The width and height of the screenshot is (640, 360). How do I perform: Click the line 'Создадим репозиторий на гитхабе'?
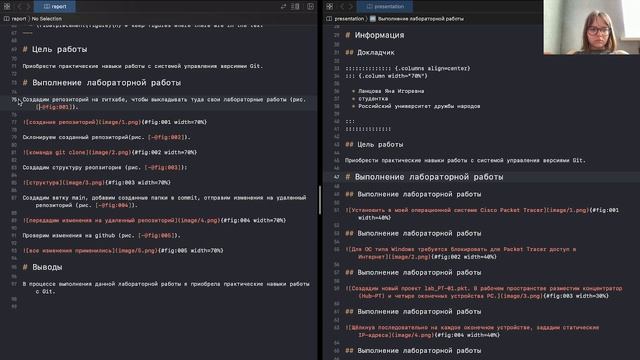click(164, 103)
